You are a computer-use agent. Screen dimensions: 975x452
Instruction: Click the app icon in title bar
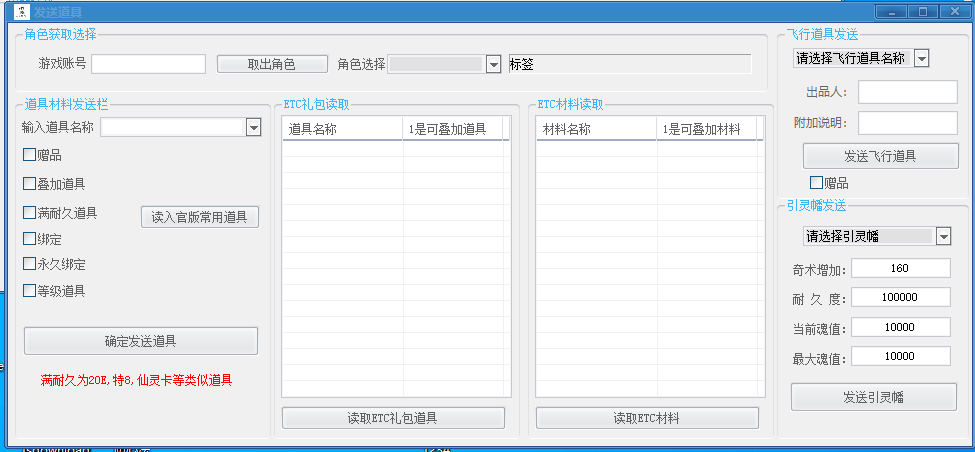[x=20, y=11]
